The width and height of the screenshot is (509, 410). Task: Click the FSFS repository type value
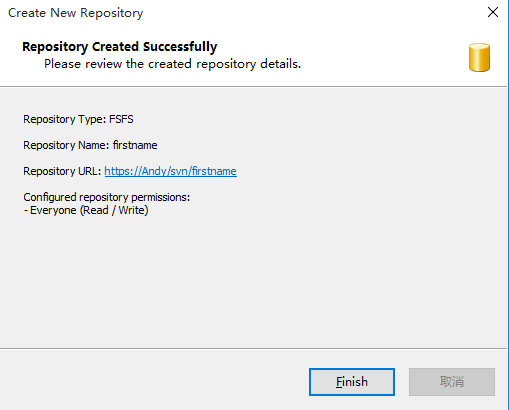point(121,119)
